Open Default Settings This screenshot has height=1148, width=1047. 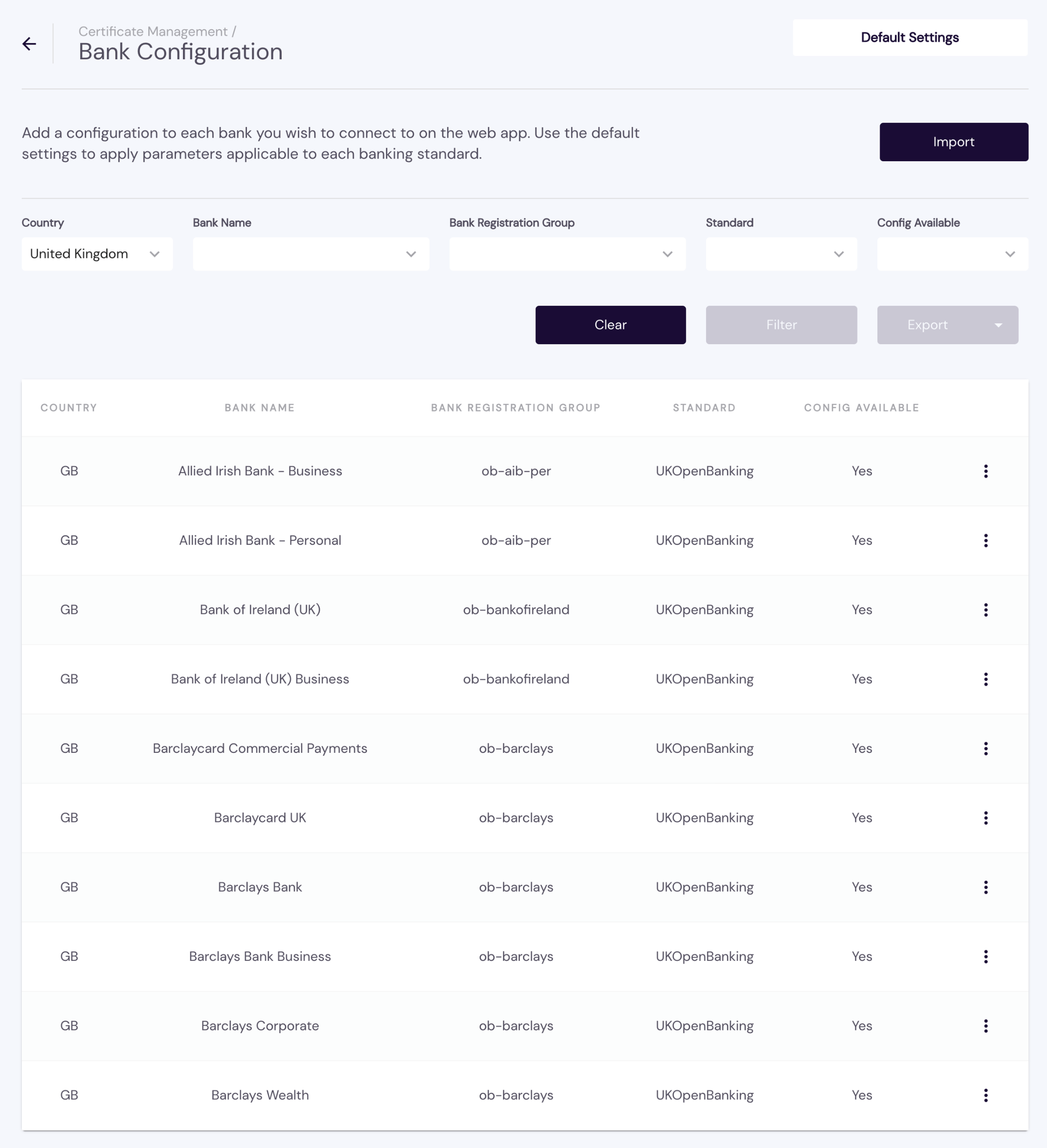(909, 38)
